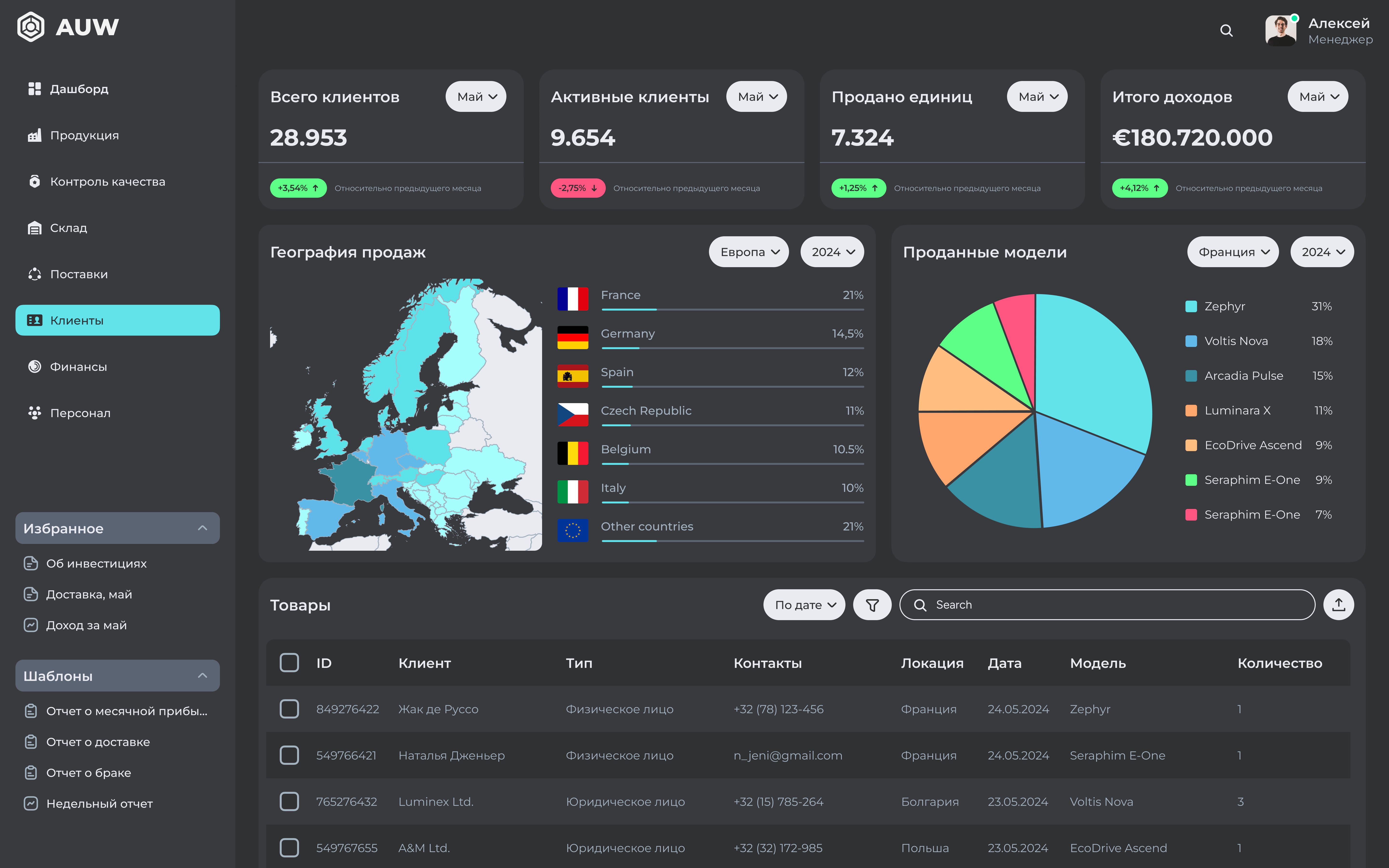Click the Zephyr cyan legend swatch

coord(1191,306)
